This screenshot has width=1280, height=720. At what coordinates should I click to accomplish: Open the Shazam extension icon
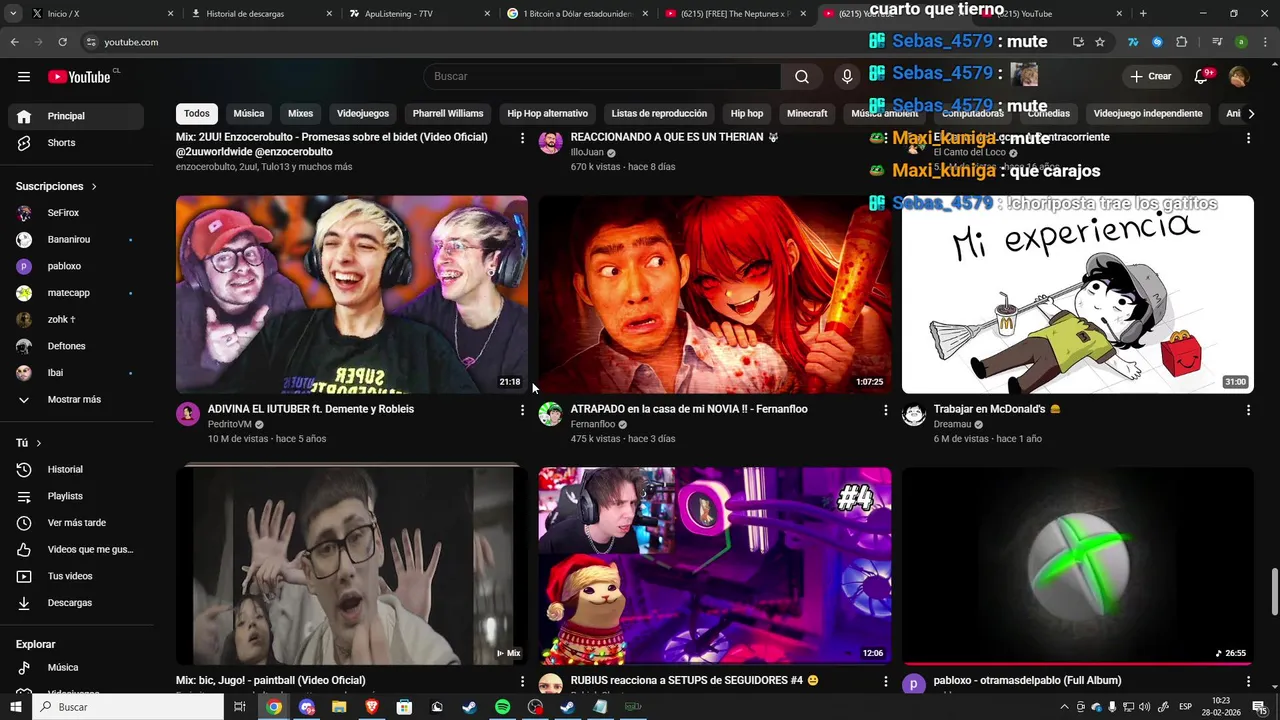pyautogui.click(x=1157, y=42)
